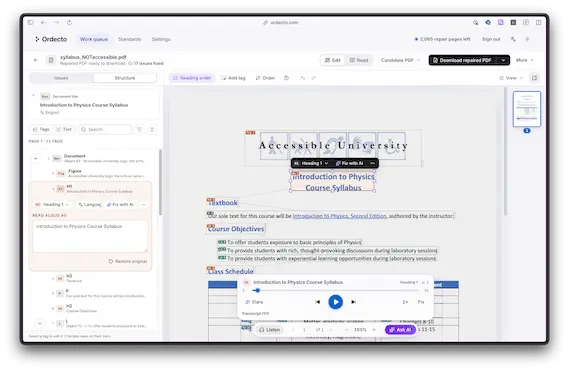The height and width of the screenshot is (371, 569).
Task: Expand the L list tree node
Action: [x=40, y=323]
